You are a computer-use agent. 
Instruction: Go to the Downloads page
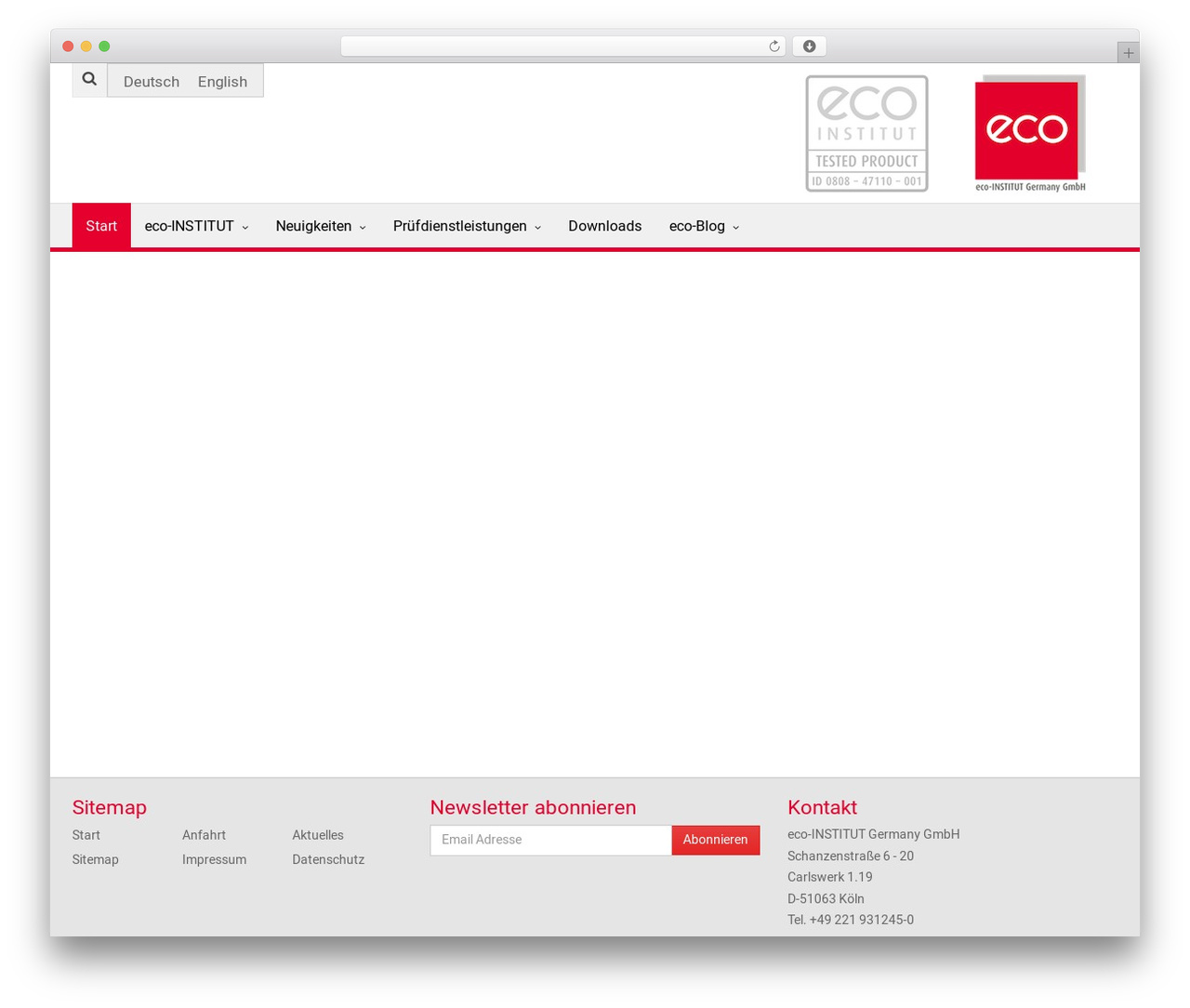click(x=605, y=226)
